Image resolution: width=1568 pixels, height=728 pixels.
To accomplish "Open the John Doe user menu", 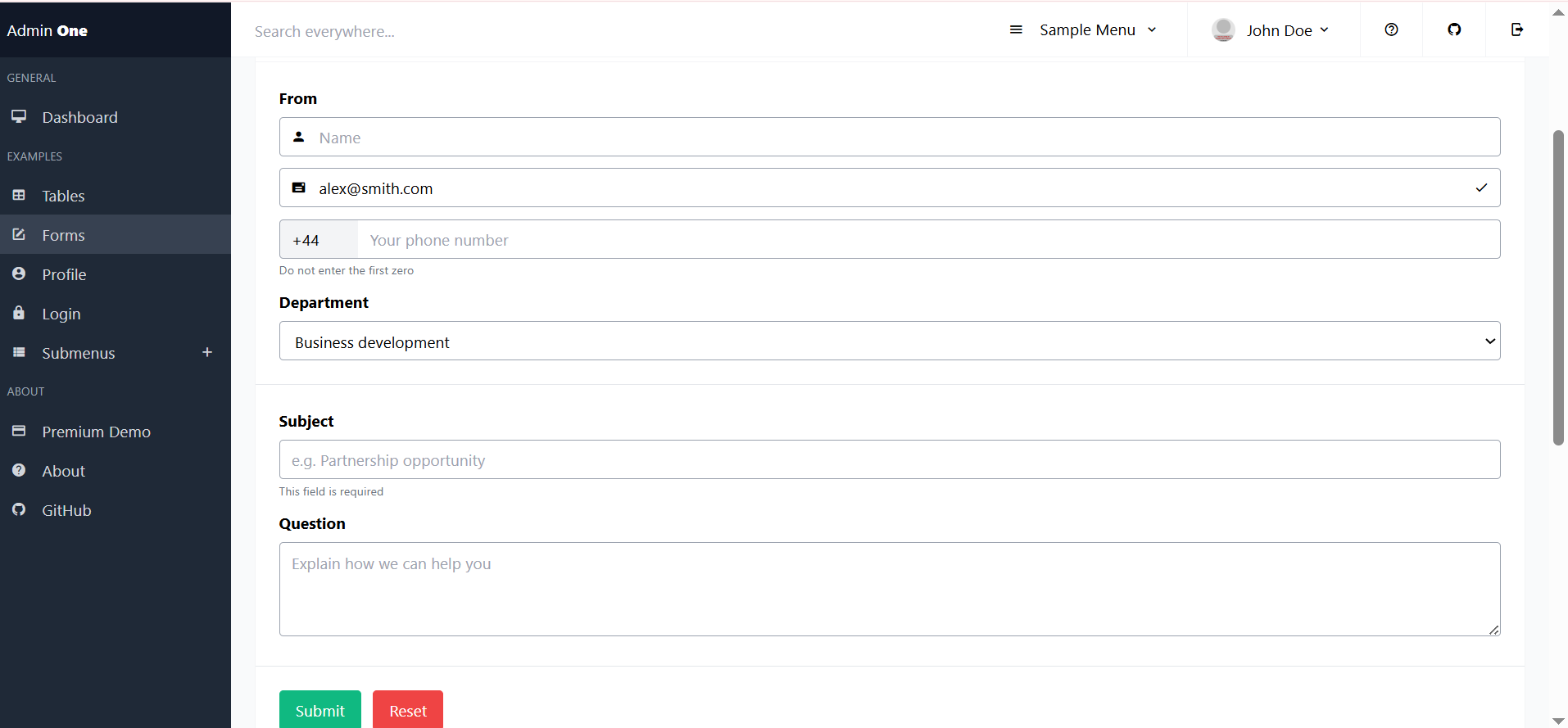I will pyautogui.click(x=1272, y=30).
